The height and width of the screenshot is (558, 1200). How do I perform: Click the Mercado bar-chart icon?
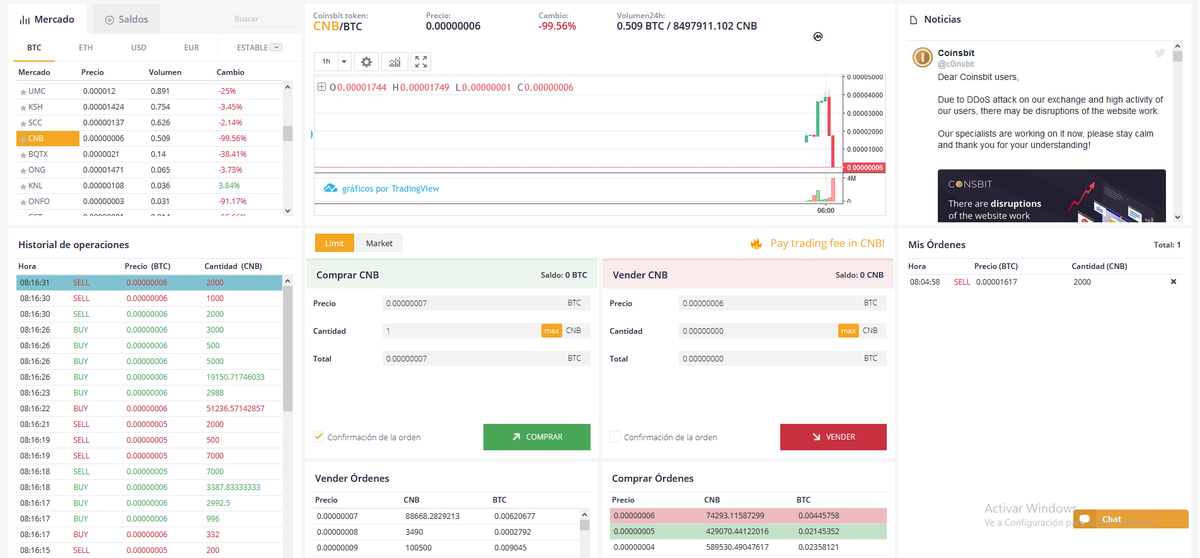24,19
